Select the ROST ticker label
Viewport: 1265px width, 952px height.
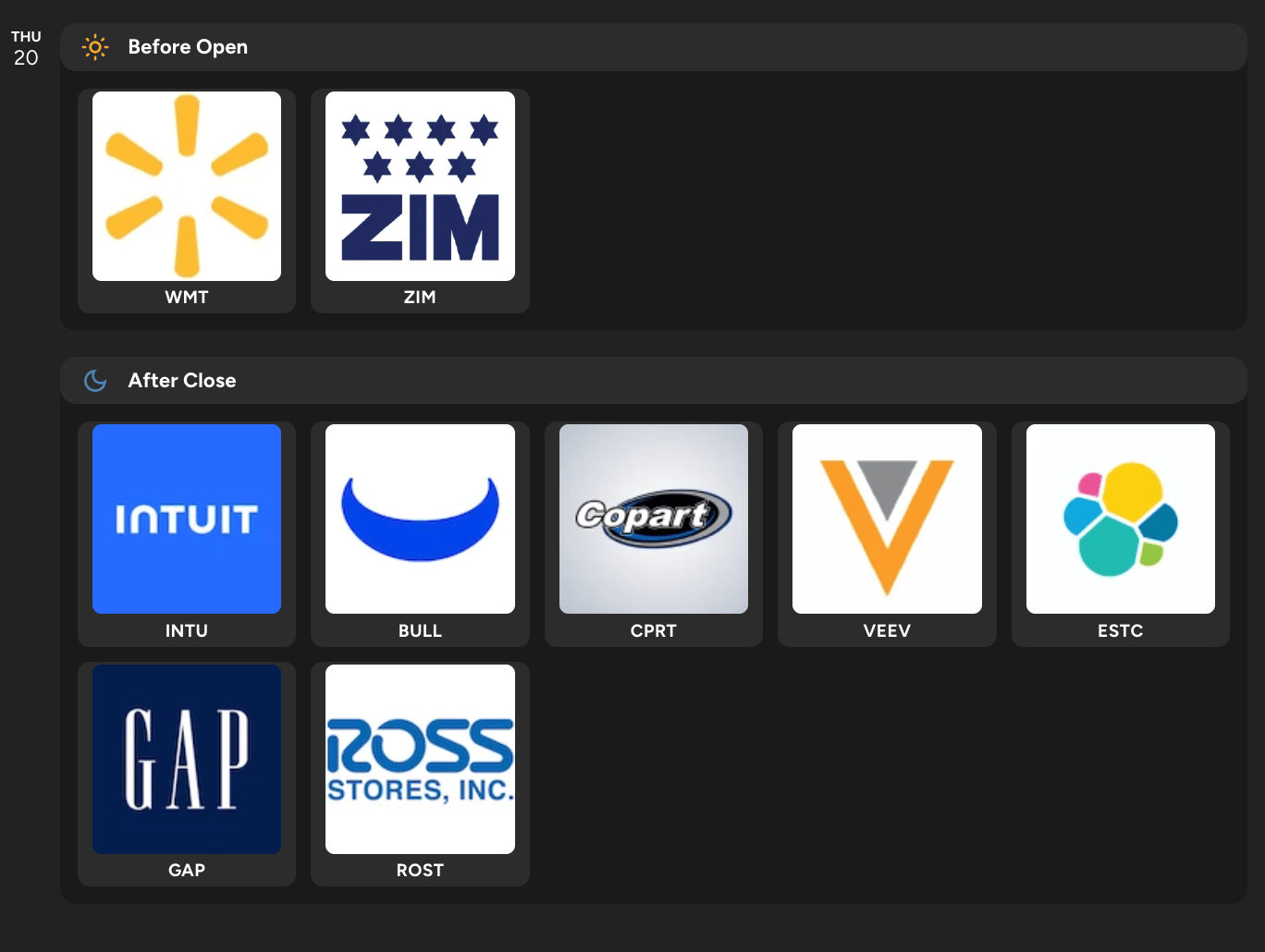420,870
